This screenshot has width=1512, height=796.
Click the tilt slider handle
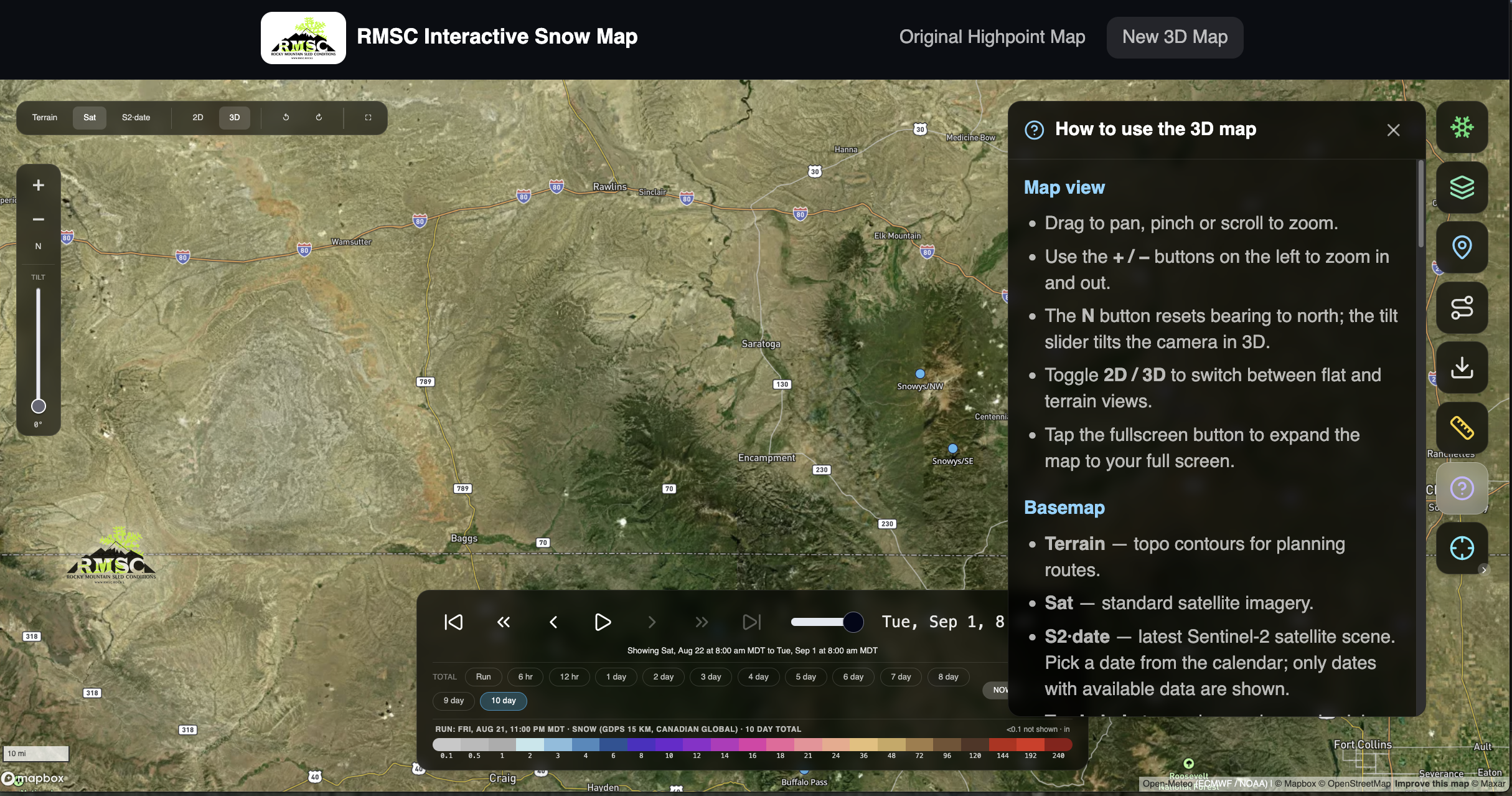pyautogui.click(x=39, y=406)
